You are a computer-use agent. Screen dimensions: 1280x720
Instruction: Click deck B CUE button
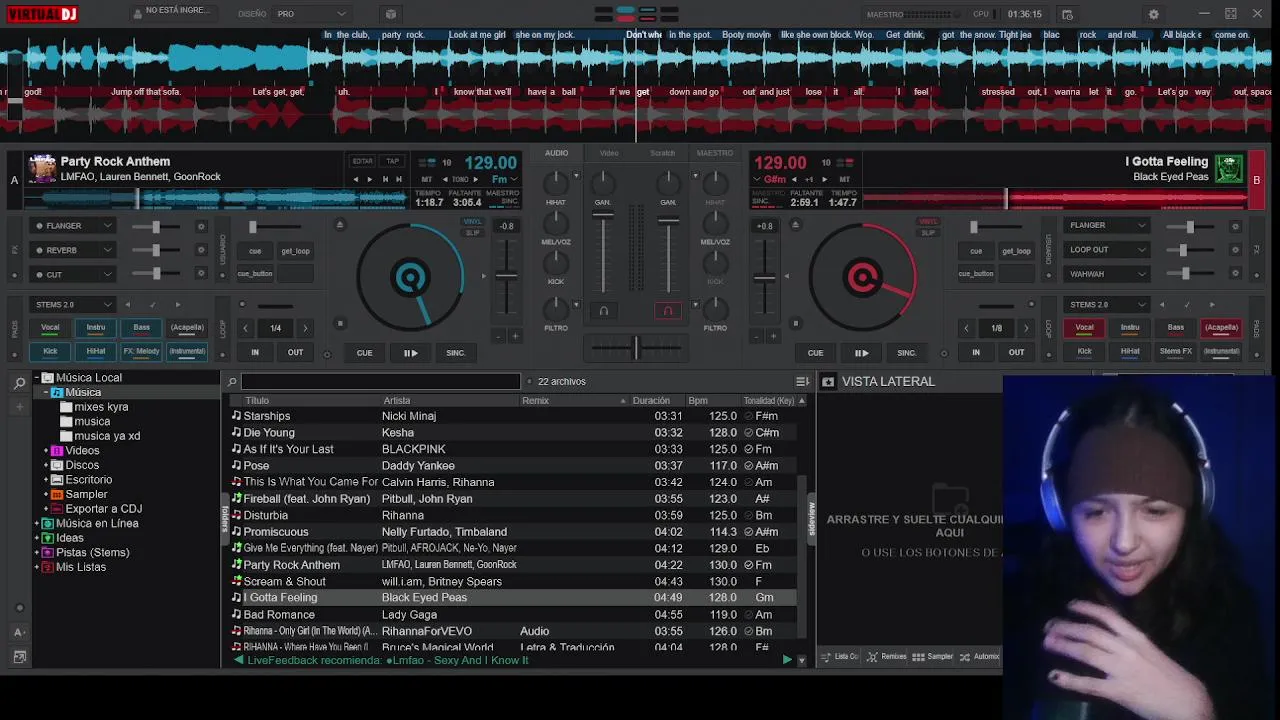815,353
